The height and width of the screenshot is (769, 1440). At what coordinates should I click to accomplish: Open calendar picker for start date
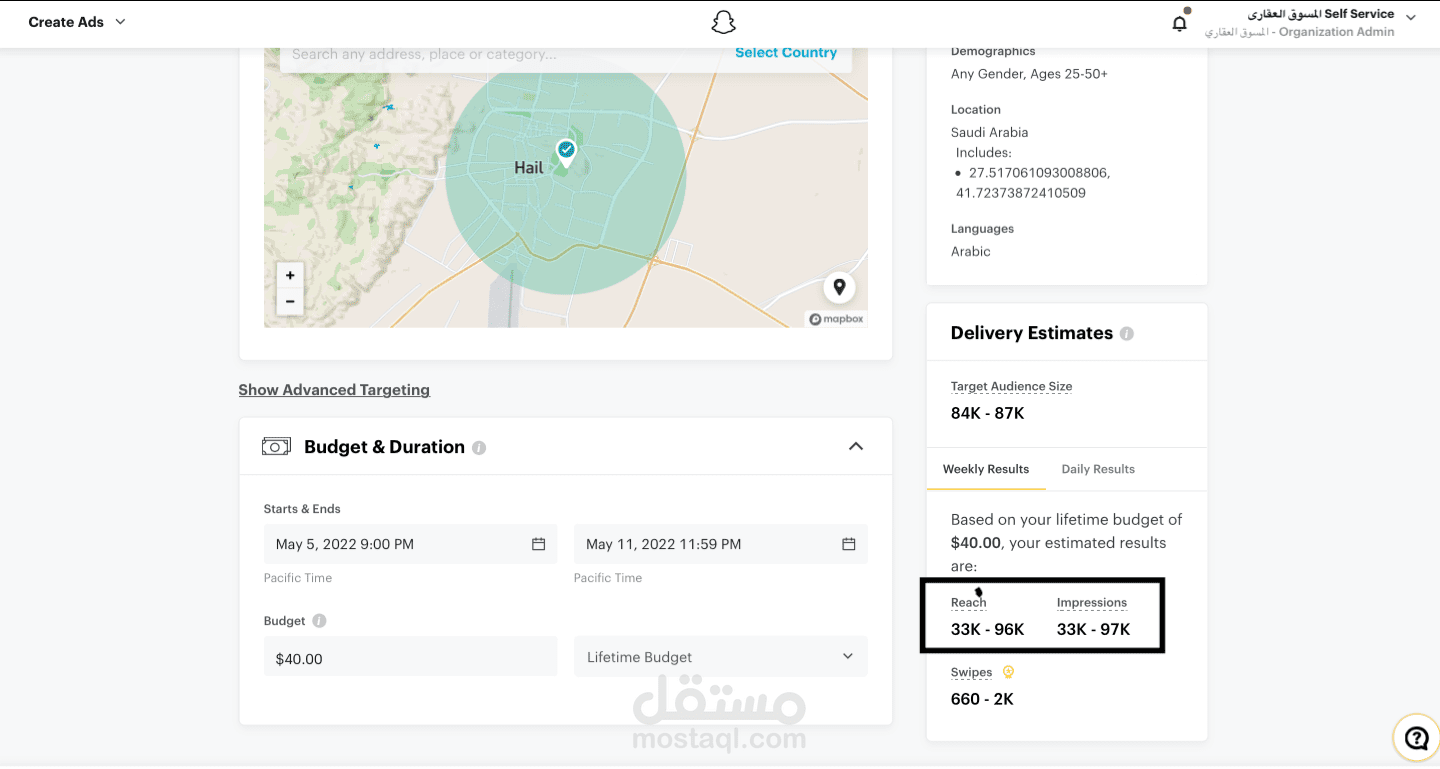538,544
